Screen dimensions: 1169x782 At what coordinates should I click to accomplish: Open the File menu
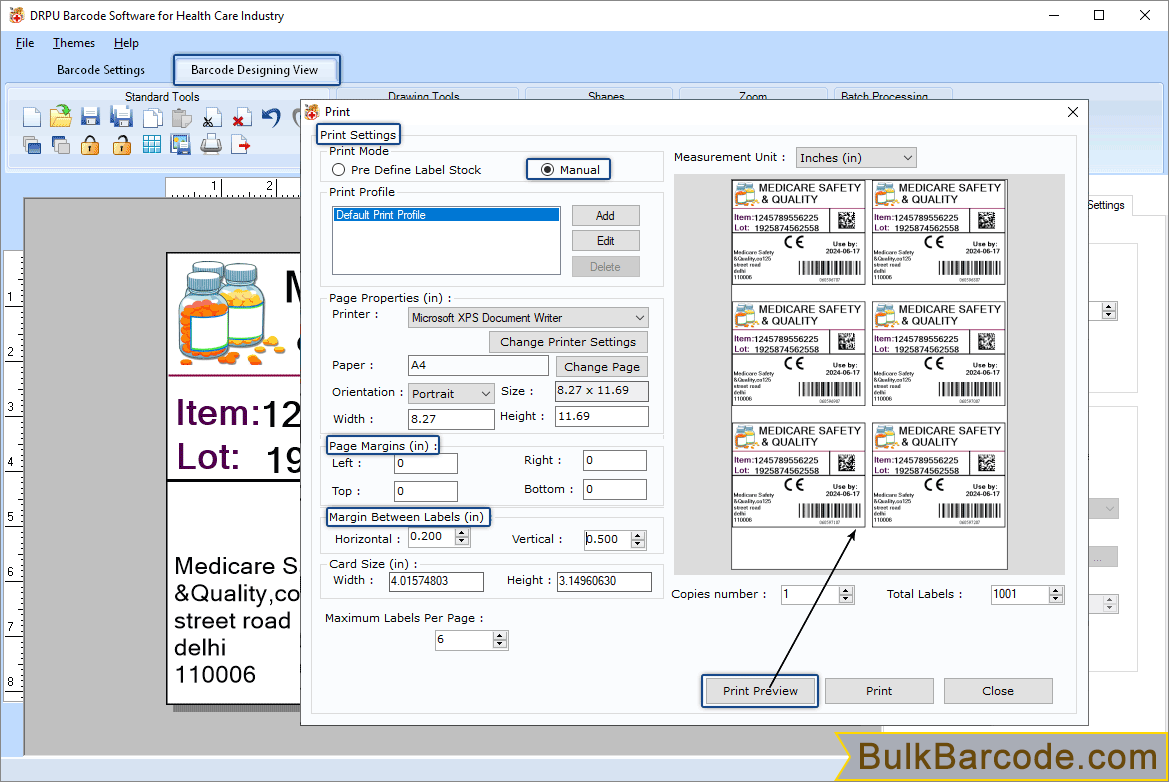pos(25,43)
